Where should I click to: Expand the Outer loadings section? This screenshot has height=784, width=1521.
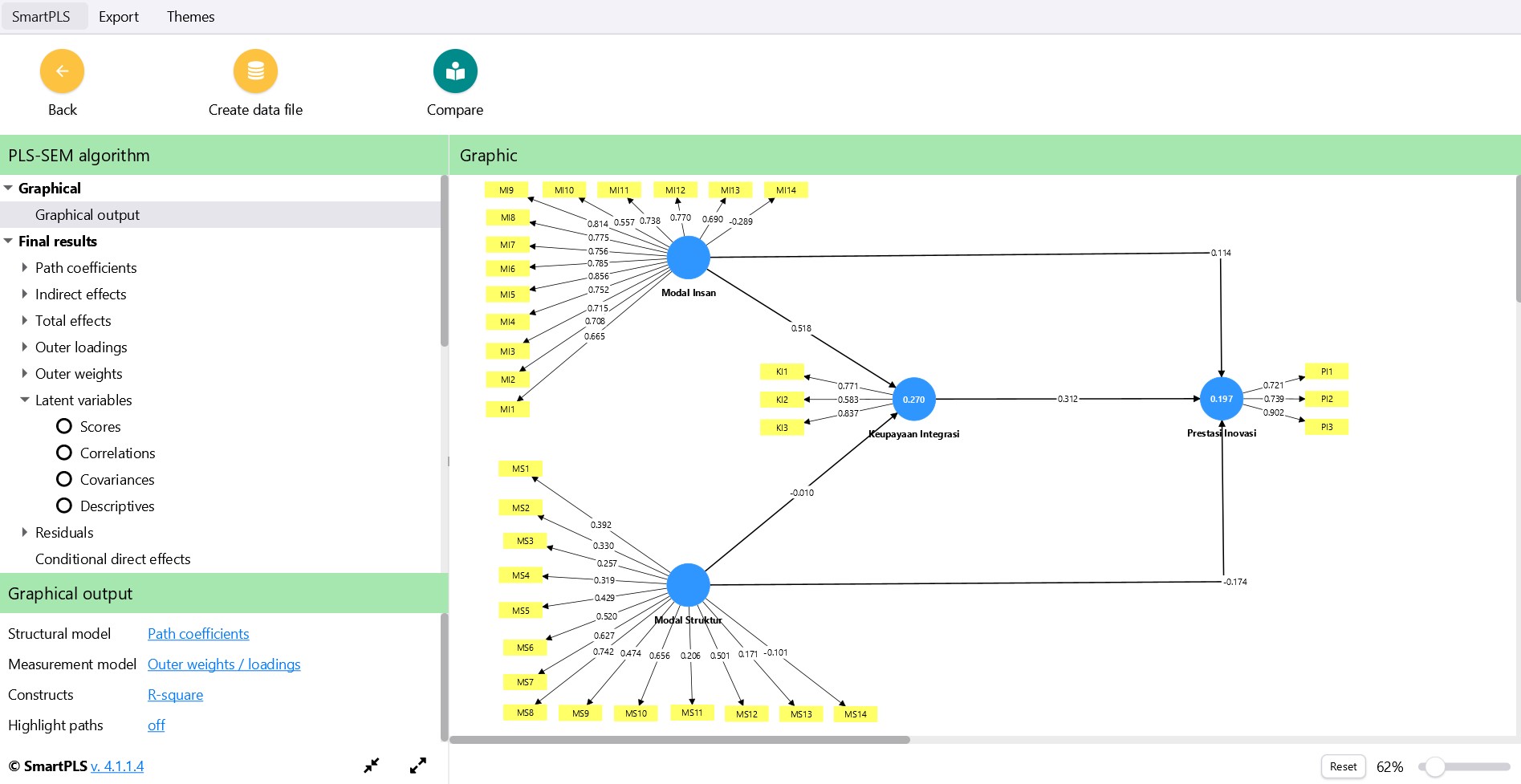(25, 347)
